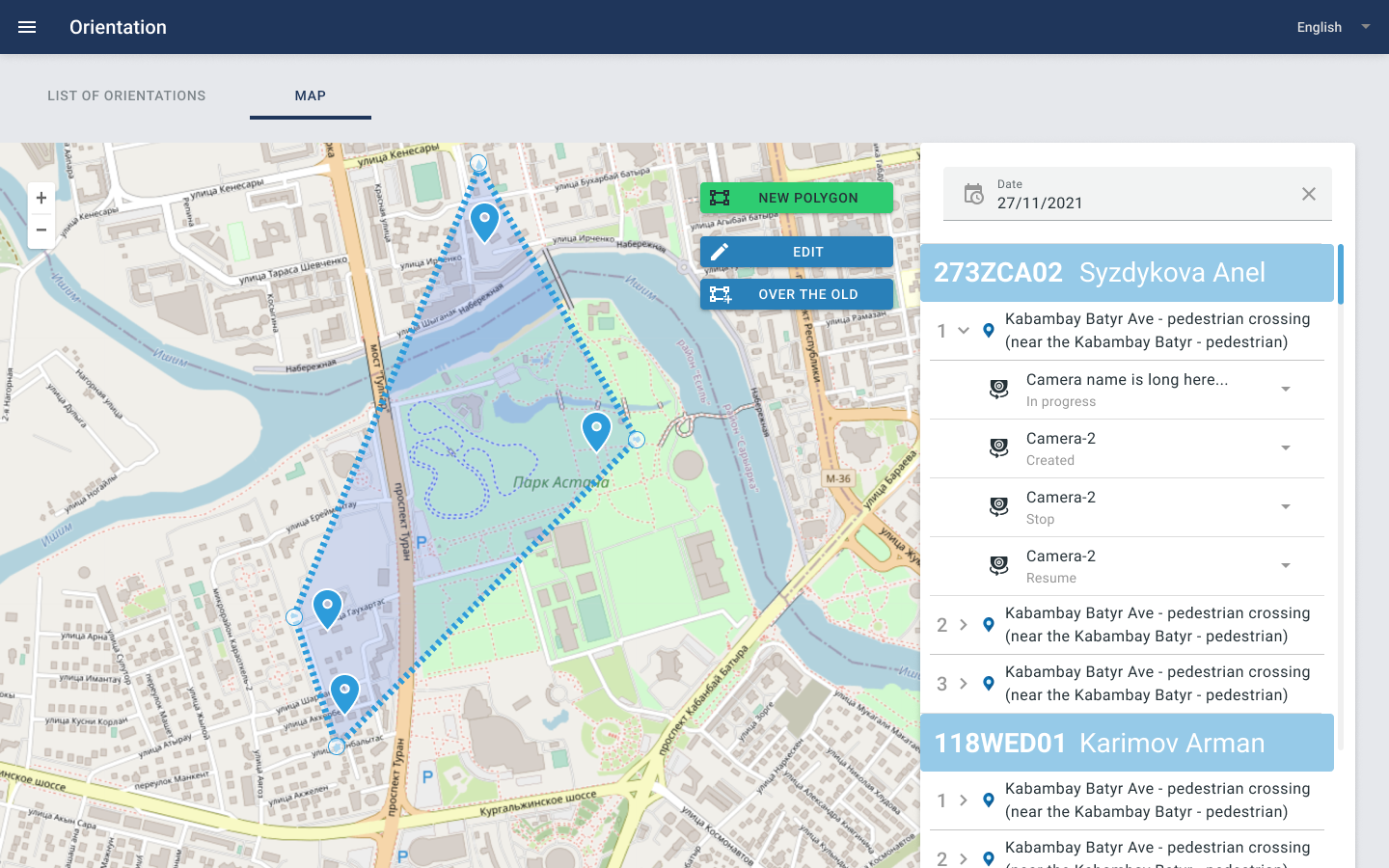Click the topmost map pin marker
This screenshot has height=868, width=1389.
coord(484,220)
